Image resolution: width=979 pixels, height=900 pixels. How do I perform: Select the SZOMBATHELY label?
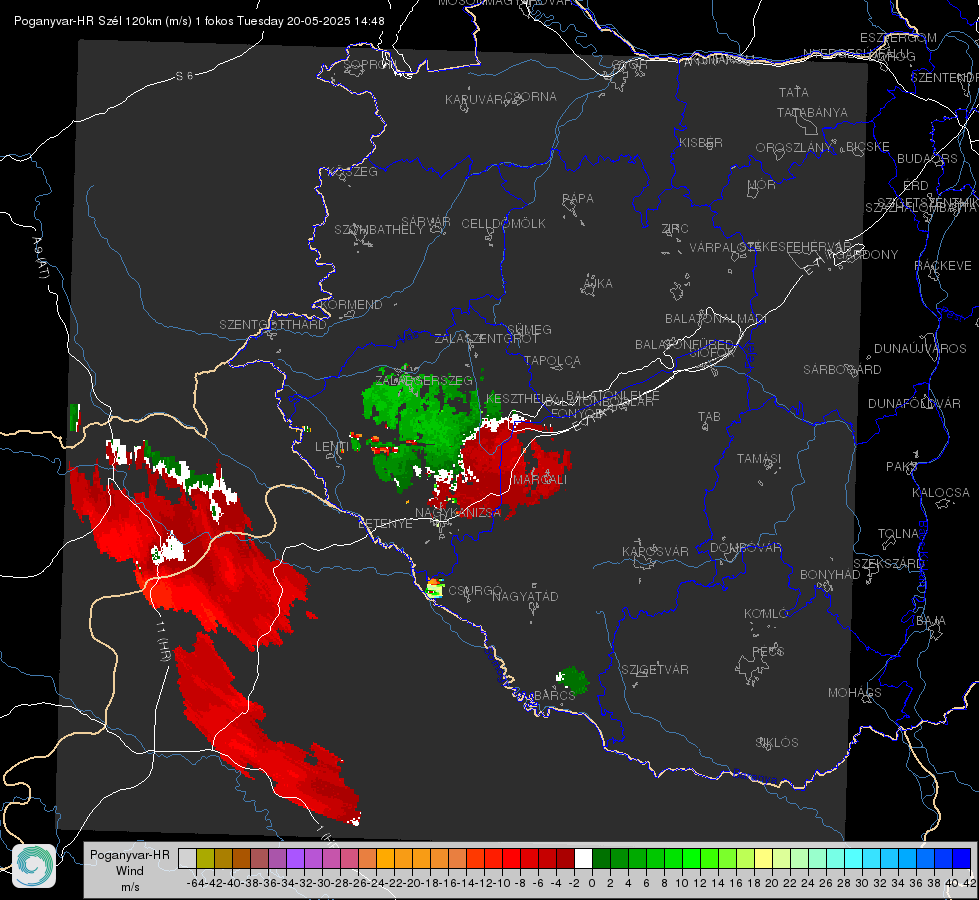(x=378, y=230)
